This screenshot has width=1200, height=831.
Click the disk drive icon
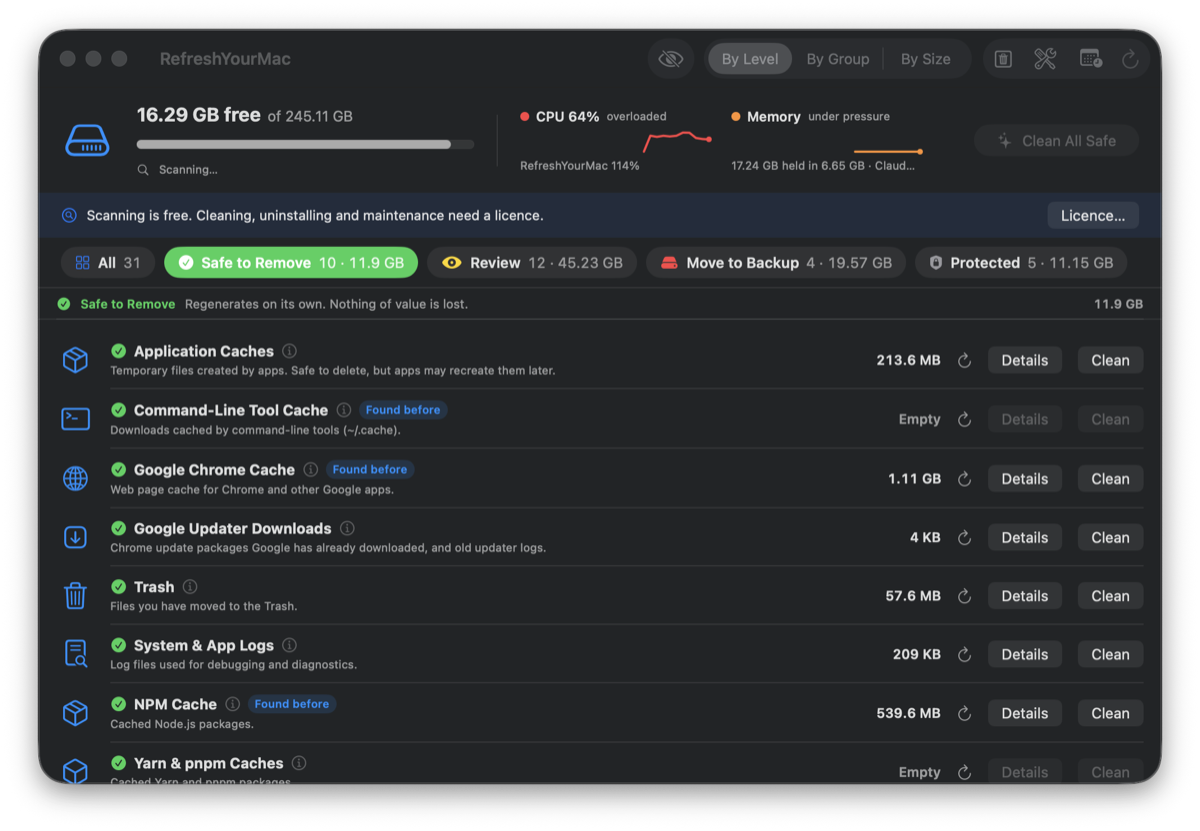(87, 140)
